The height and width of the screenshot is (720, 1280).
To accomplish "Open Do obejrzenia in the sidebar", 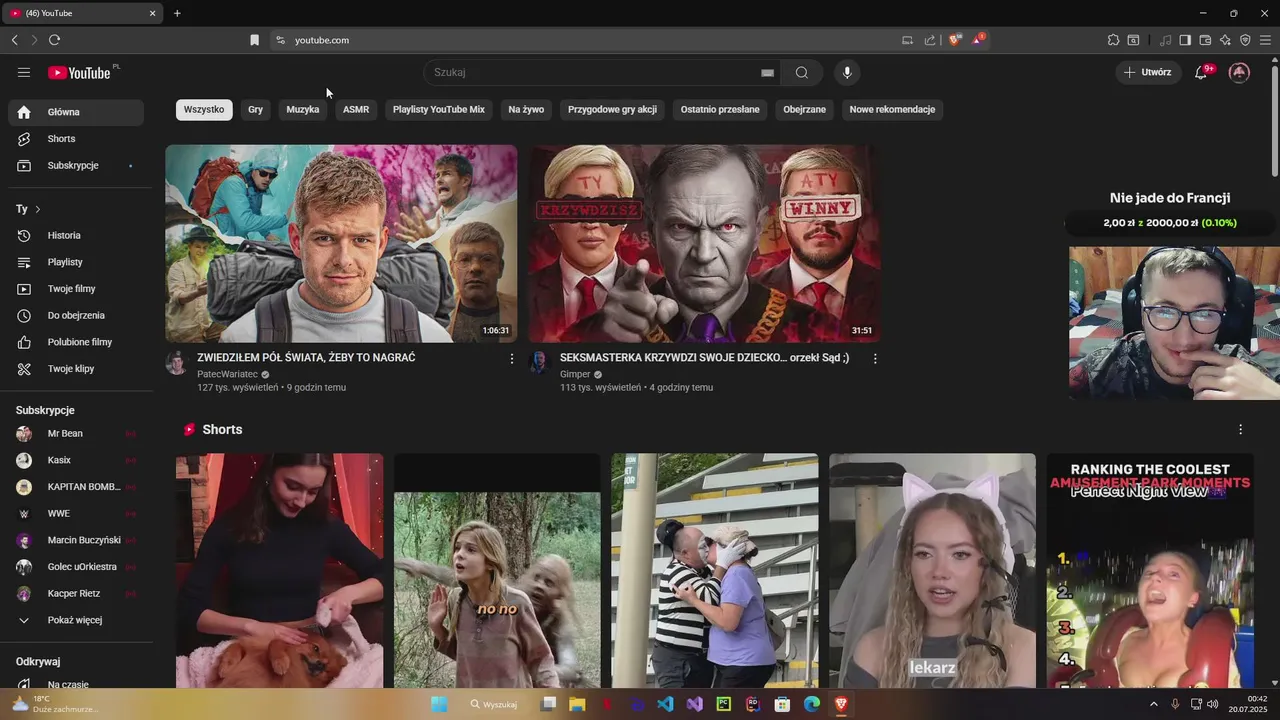I will tap(76, 315).
